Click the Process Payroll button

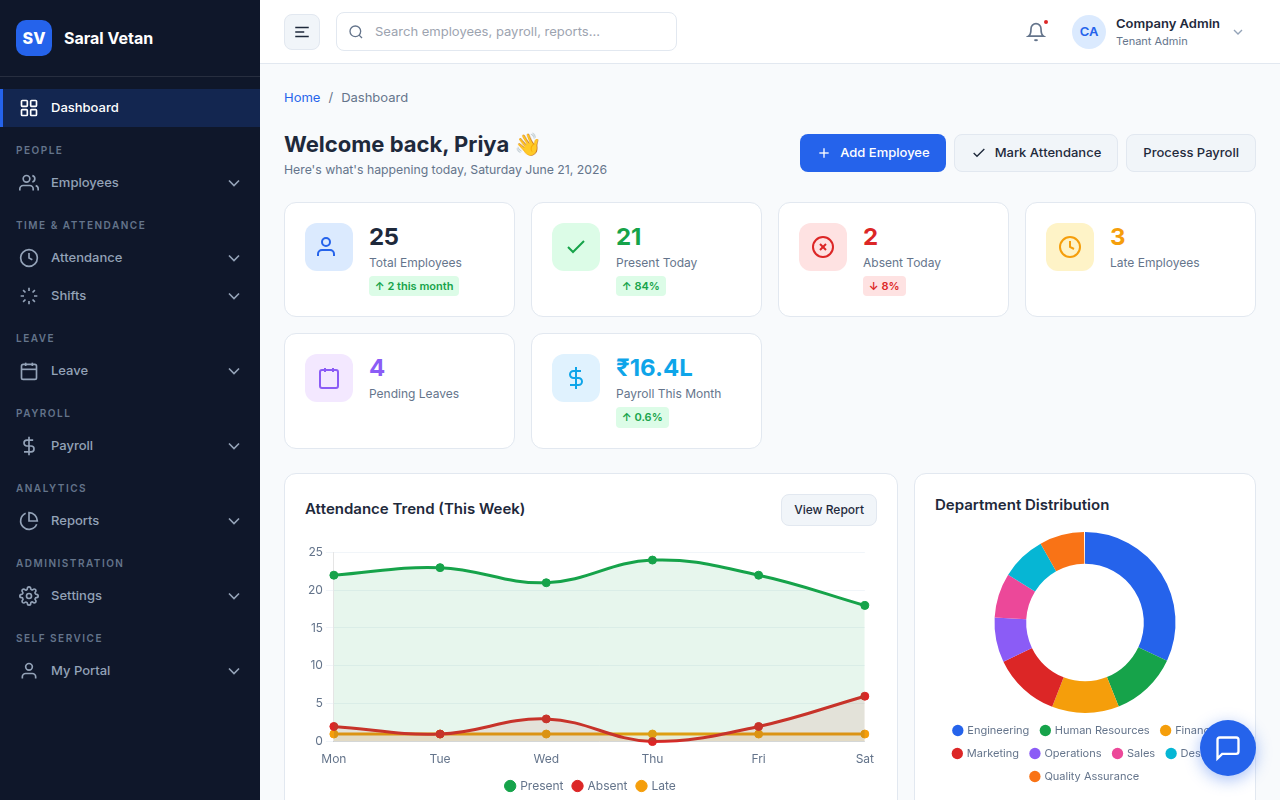(x=1191, y=153)
